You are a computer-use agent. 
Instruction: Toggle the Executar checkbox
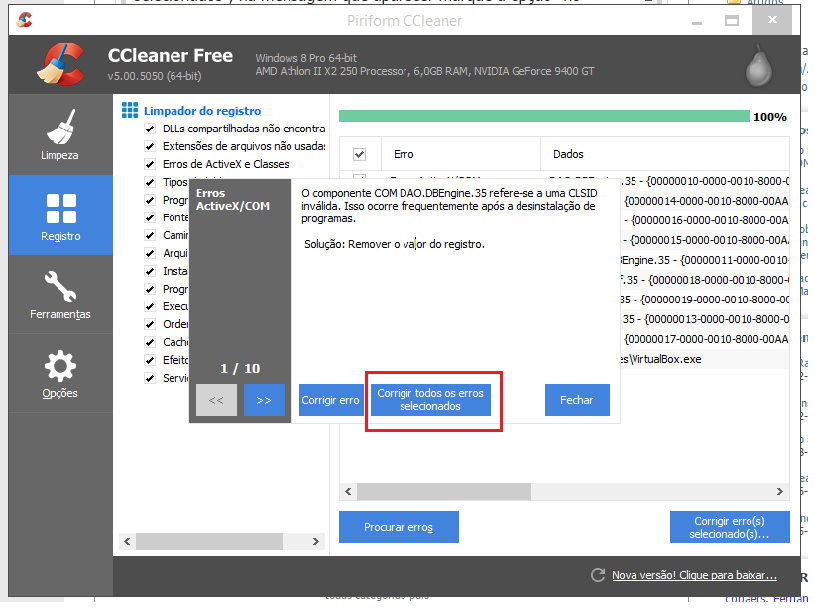pyautogui.click(x=150, y=307)
